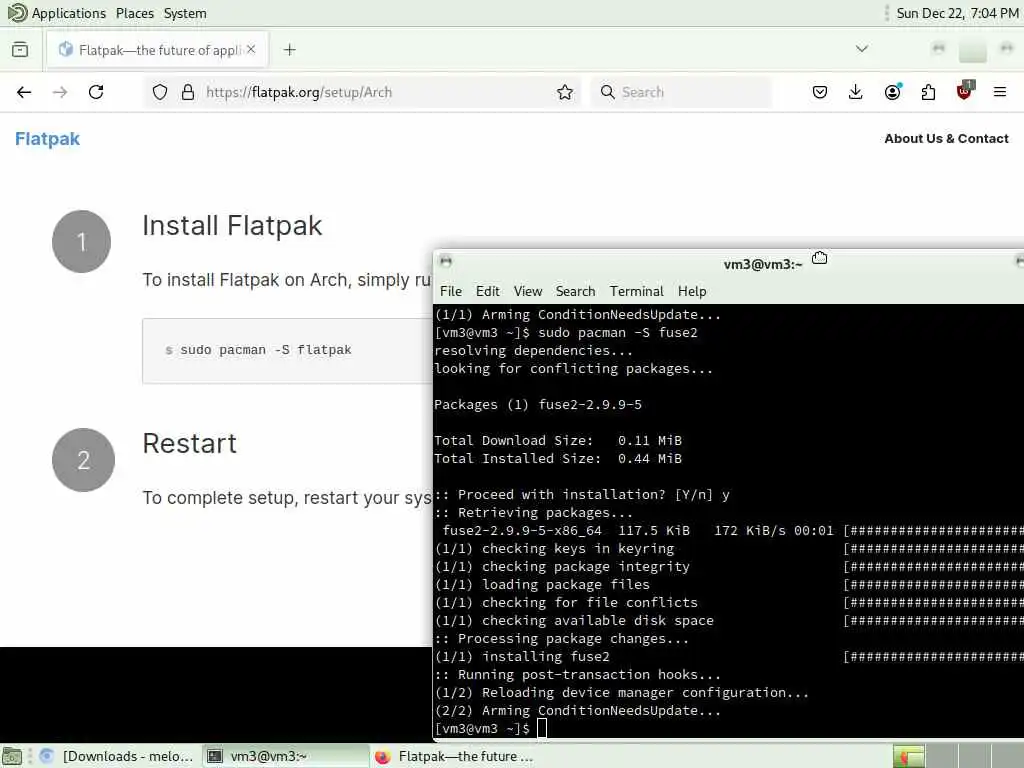Open the Flatpak home logo link

[48, 139]
